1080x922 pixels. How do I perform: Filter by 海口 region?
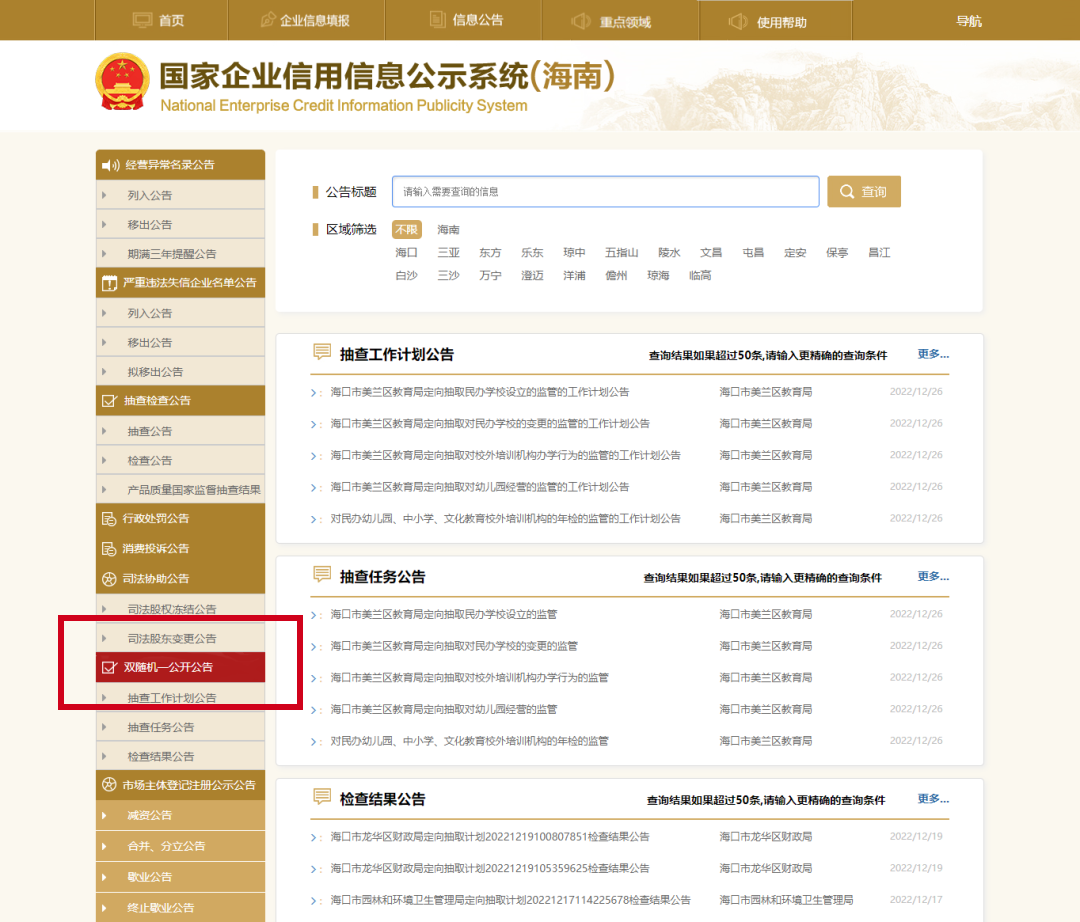pos(406,253)
